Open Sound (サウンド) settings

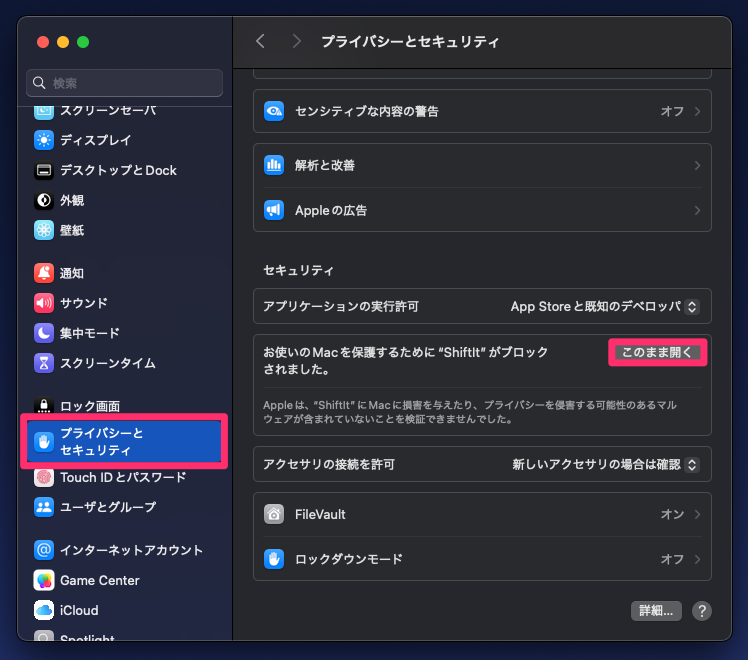coord(44,303)
